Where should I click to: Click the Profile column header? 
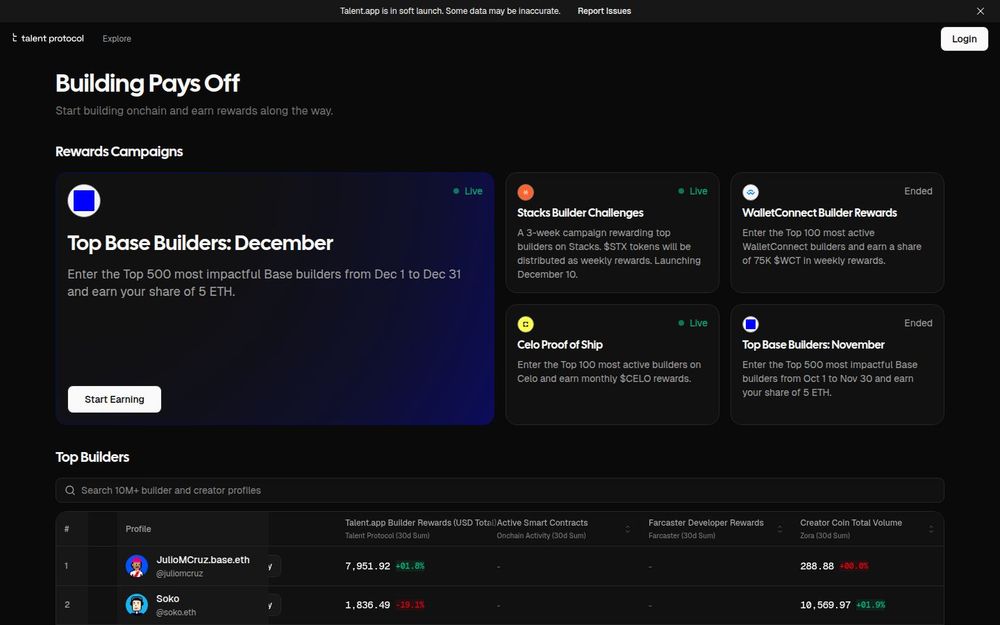138,529
